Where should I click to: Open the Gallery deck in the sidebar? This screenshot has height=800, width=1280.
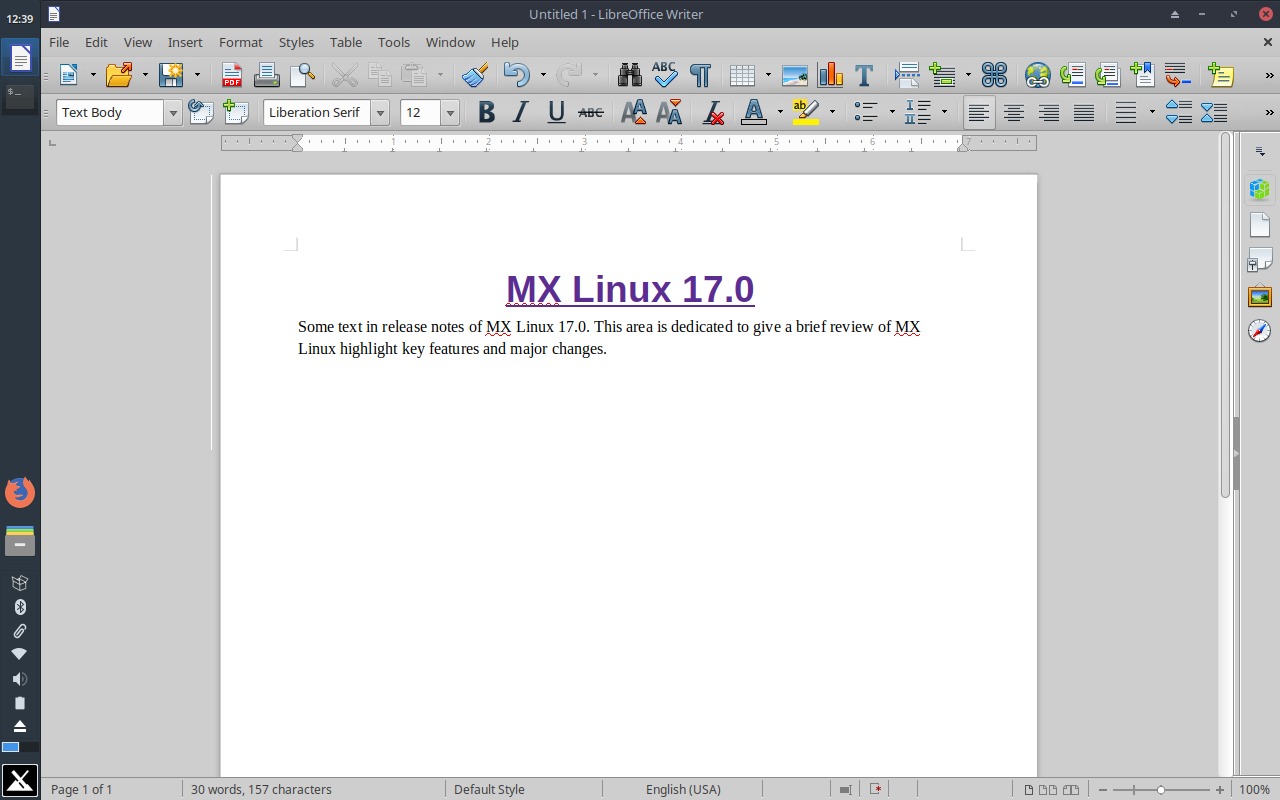click(x=1259, y=295)
